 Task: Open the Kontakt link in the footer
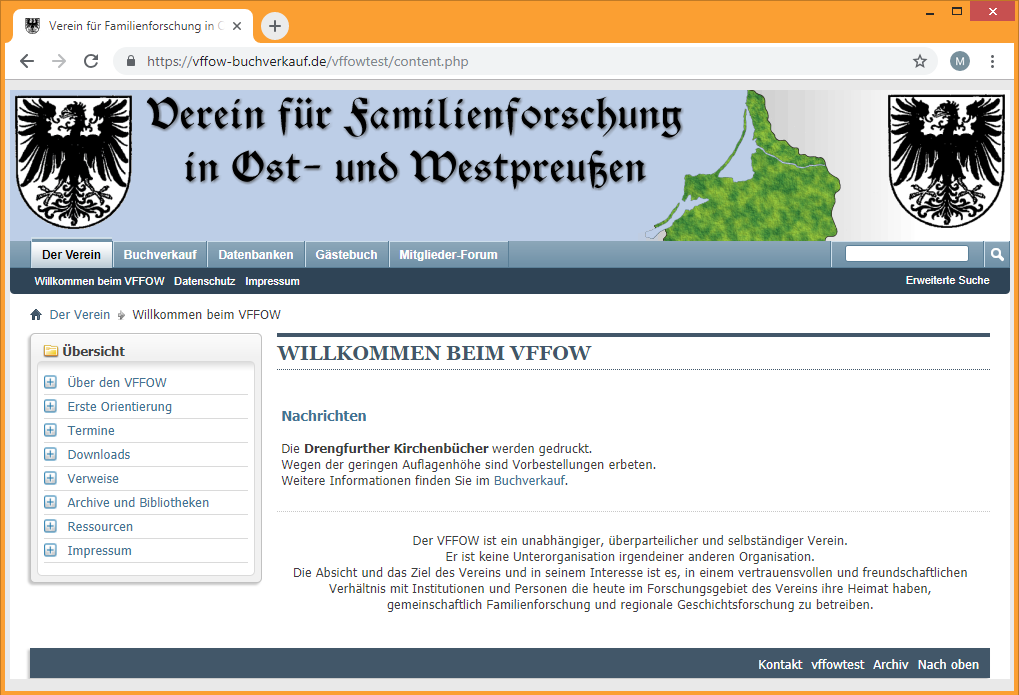click(x=780, y=663)
